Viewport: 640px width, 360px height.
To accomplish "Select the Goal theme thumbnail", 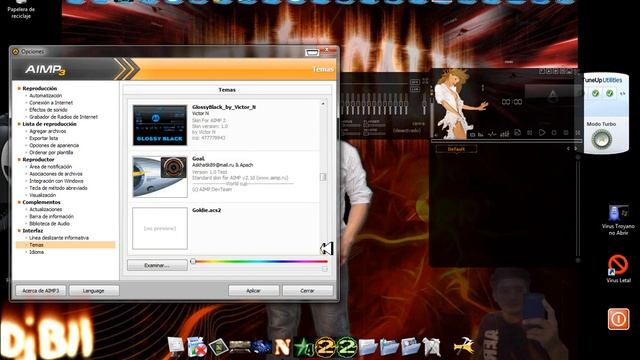I will [160, 177].
